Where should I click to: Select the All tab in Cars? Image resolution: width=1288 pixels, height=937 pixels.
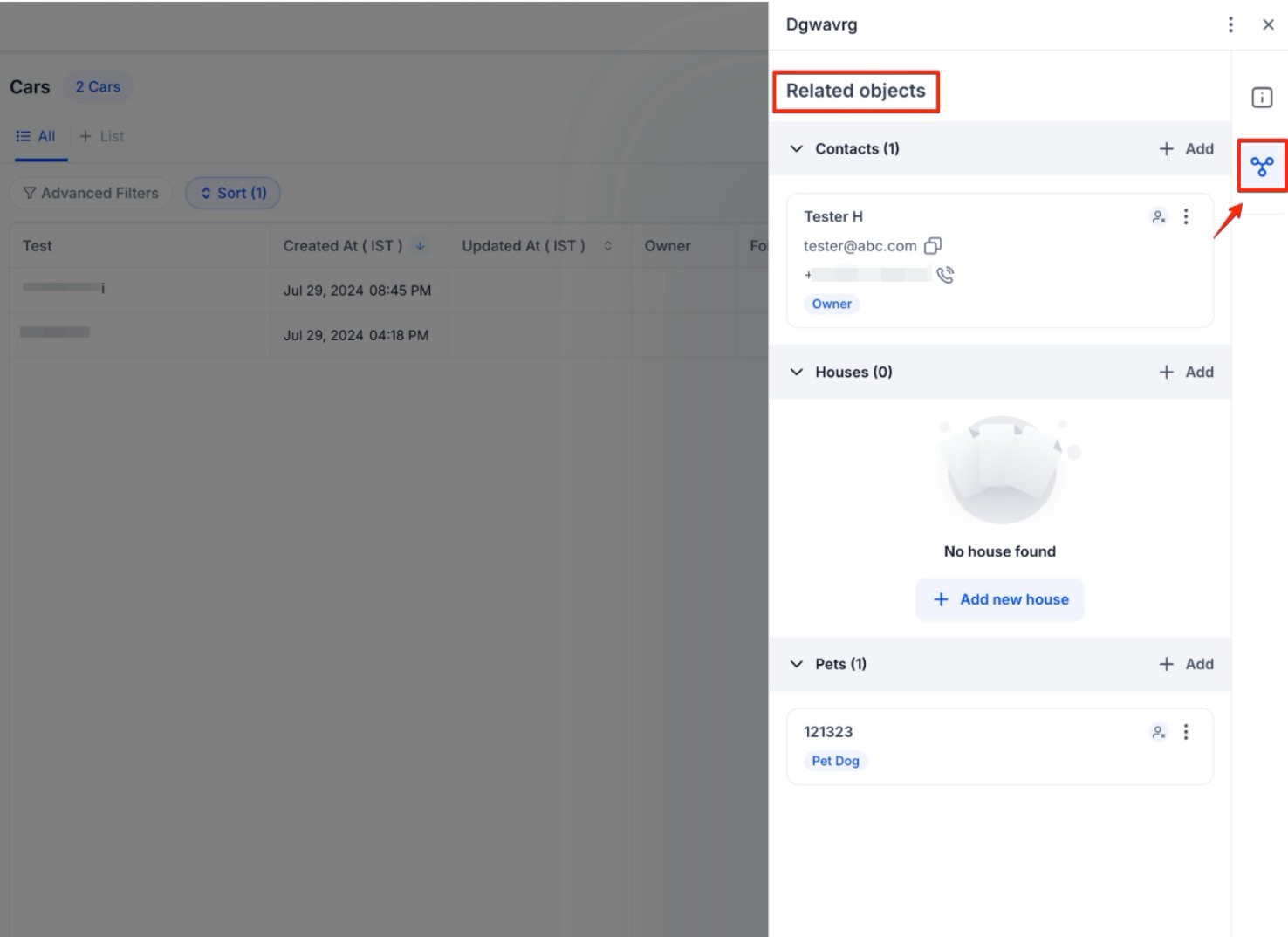(36, 136)
